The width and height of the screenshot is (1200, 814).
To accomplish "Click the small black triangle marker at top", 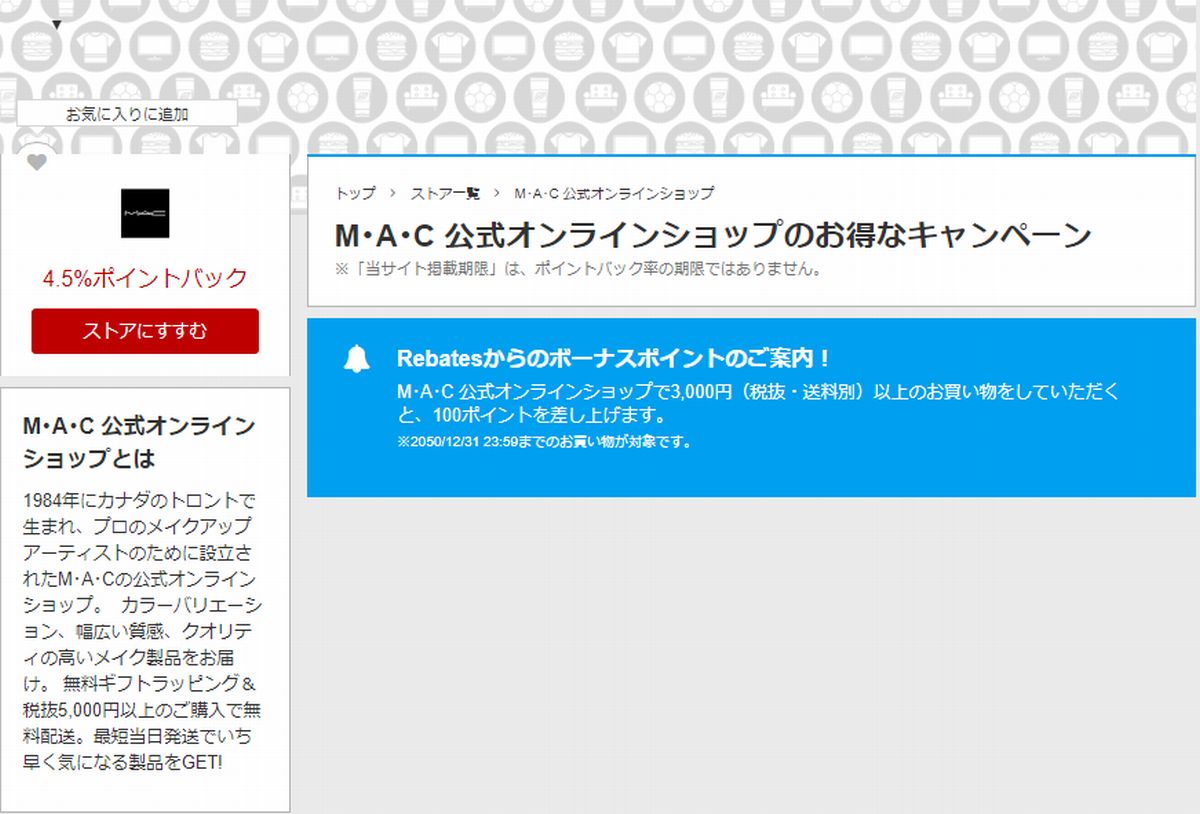I will coord(57,25).
